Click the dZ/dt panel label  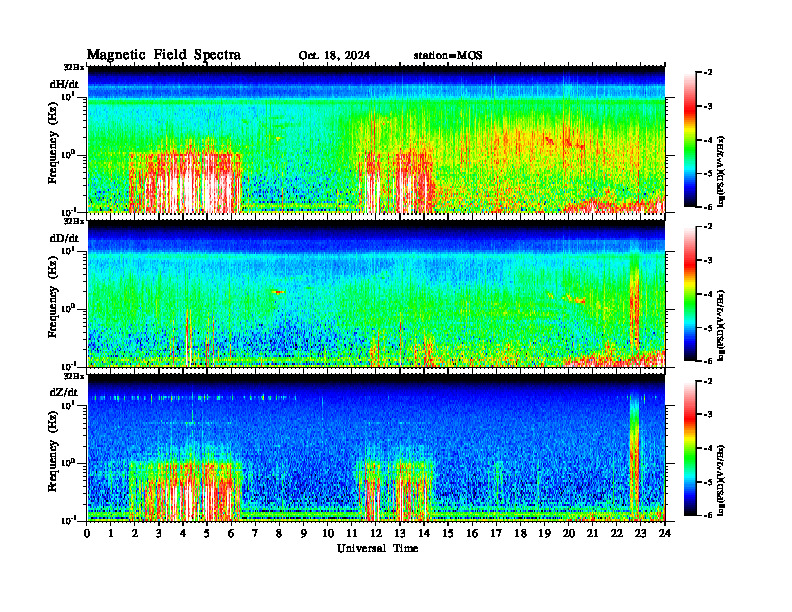pos(64,392)
